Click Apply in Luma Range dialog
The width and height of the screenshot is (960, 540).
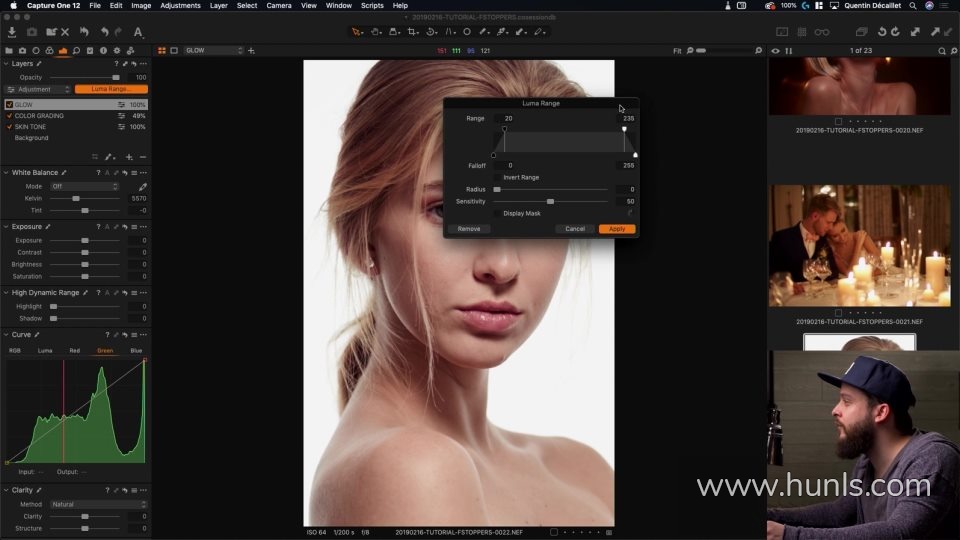(x=617, y=229)
